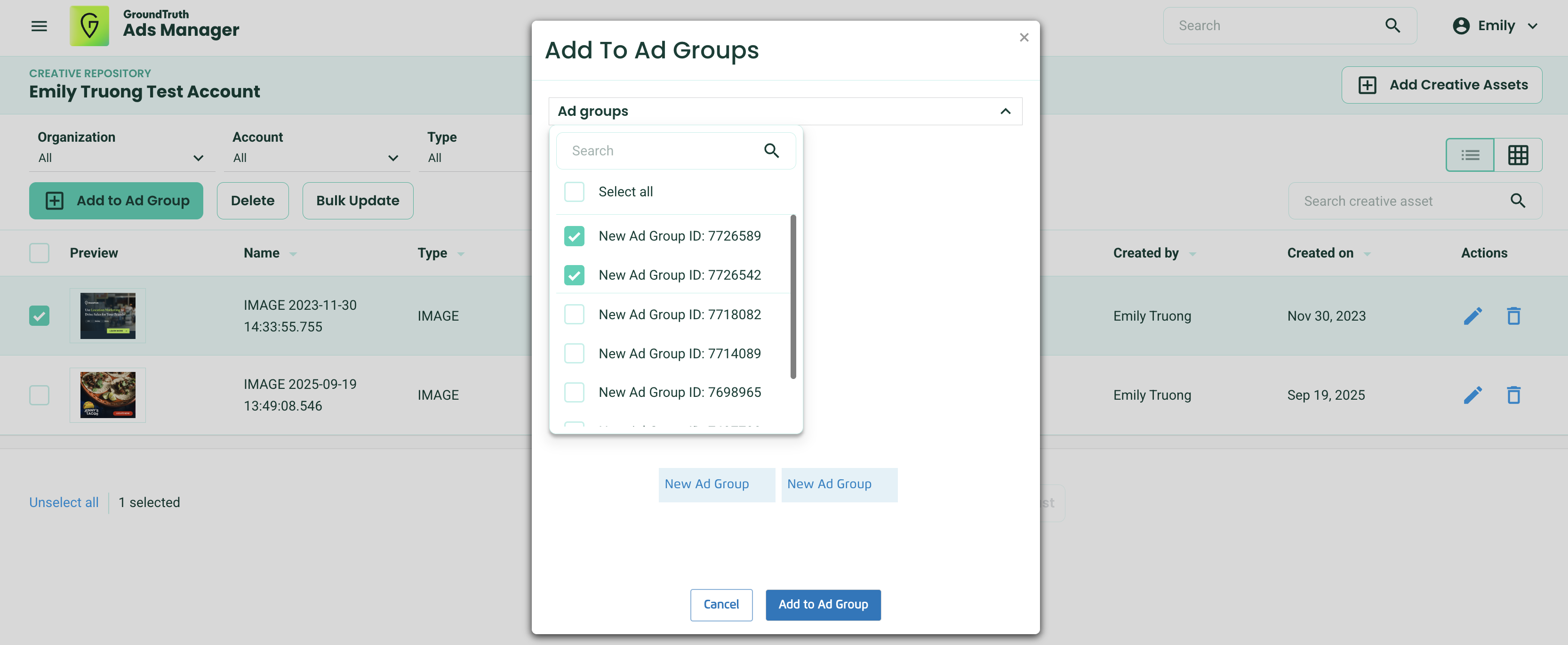Check New Ad Group ID: 7718082
Viewport: 1568px width, 645px height.
coord(574,315)
